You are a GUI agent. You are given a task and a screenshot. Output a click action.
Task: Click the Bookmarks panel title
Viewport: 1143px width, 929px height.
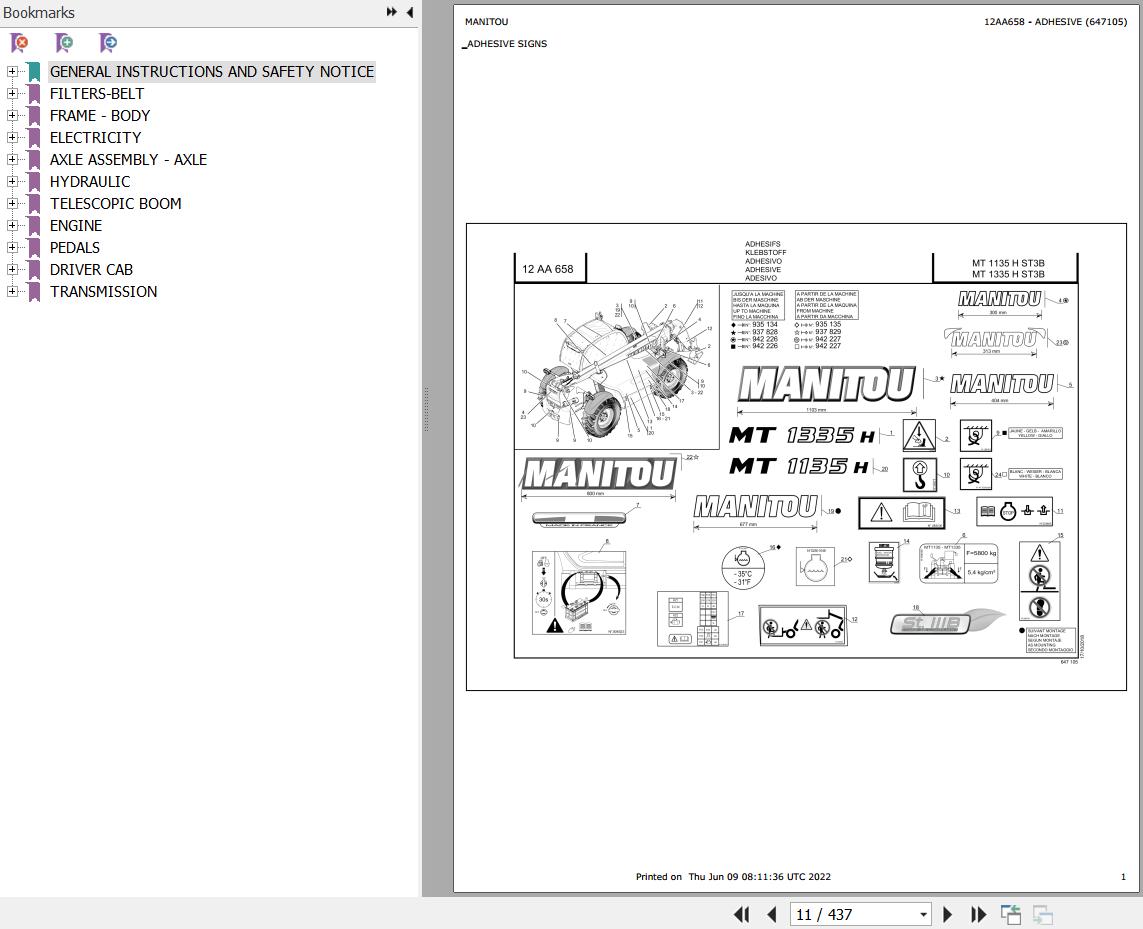click(39, 12)
